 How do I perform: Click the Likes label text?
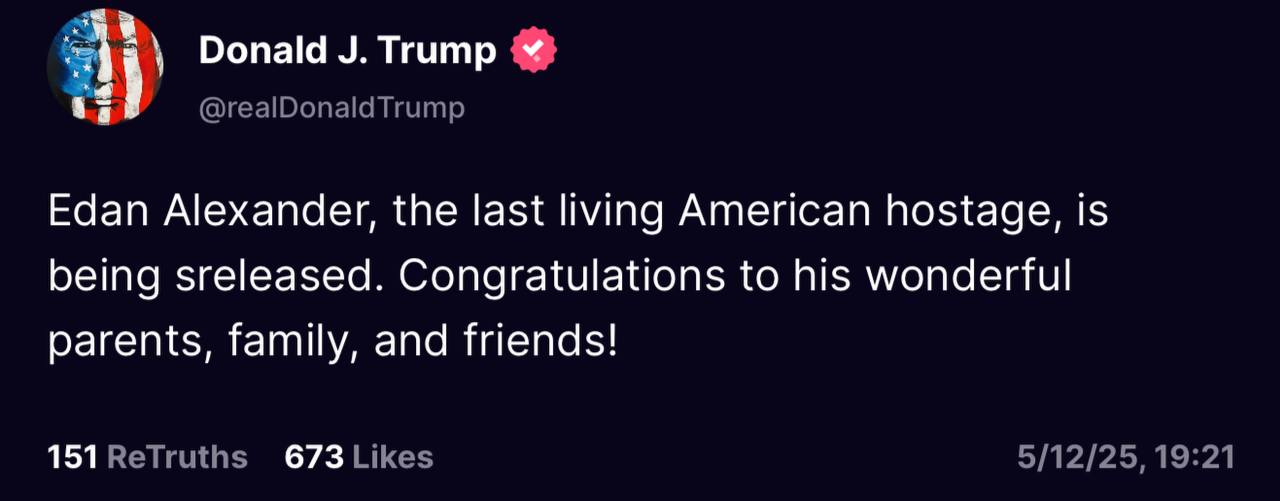393,457
